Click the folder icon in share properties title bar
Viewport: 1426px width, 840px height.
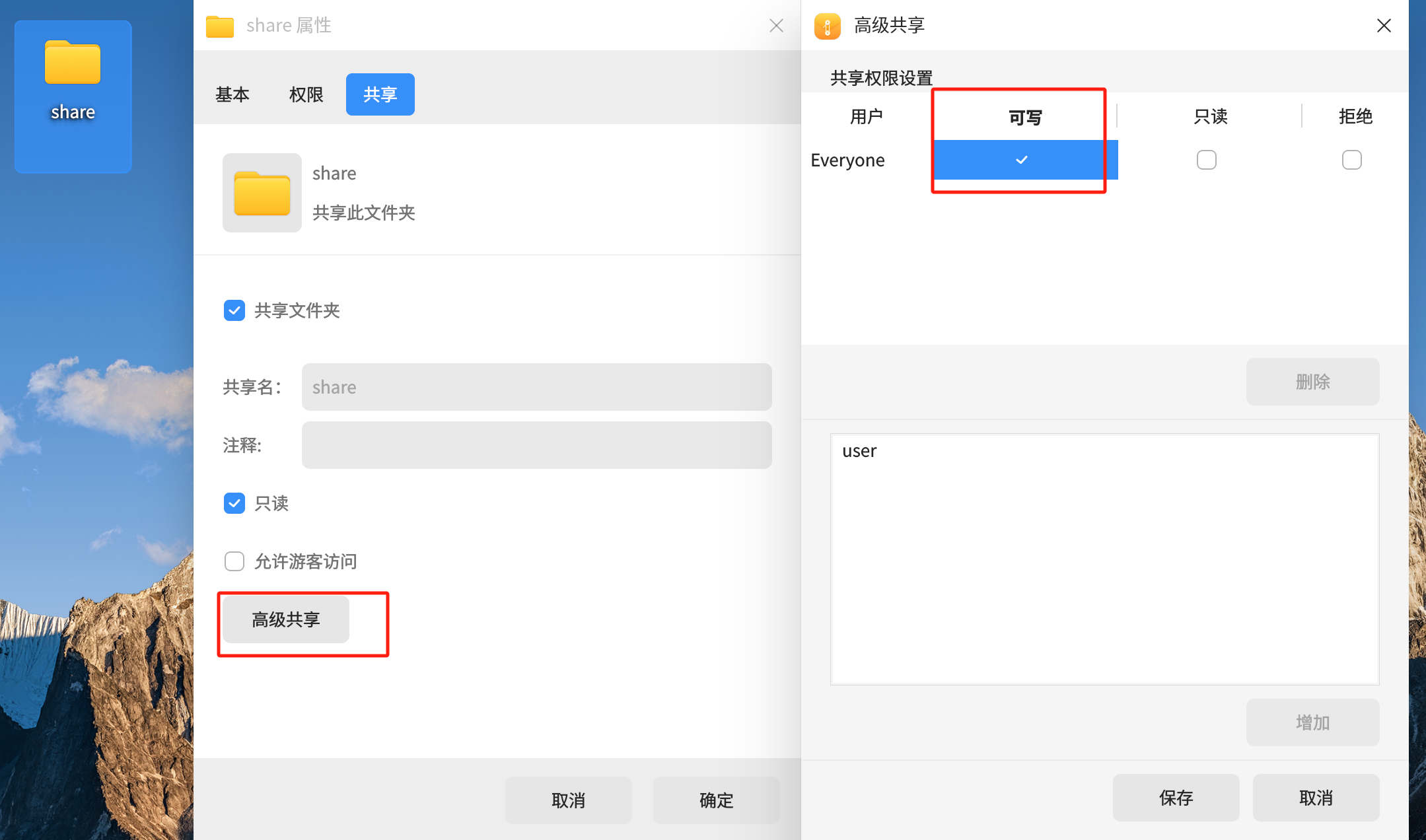(x=219, y=26)
